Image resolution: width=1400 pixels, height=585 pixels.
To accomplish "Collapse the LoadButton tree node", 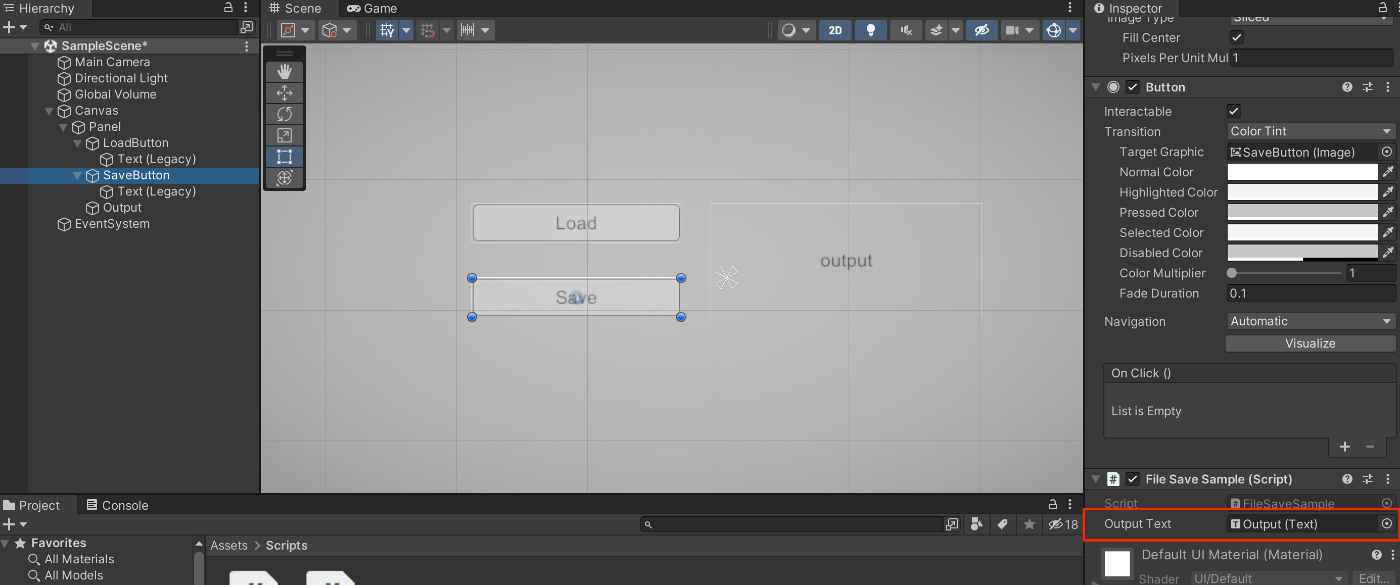I will (78, 143).
